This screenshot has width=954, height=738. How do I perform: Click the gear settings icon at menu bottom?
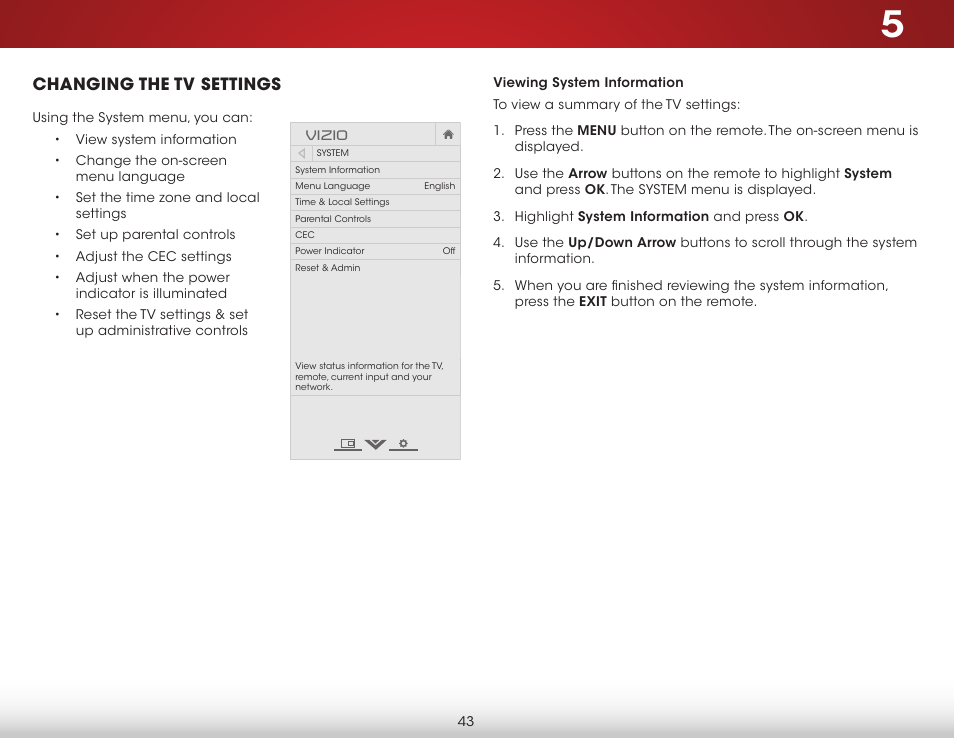403,444
